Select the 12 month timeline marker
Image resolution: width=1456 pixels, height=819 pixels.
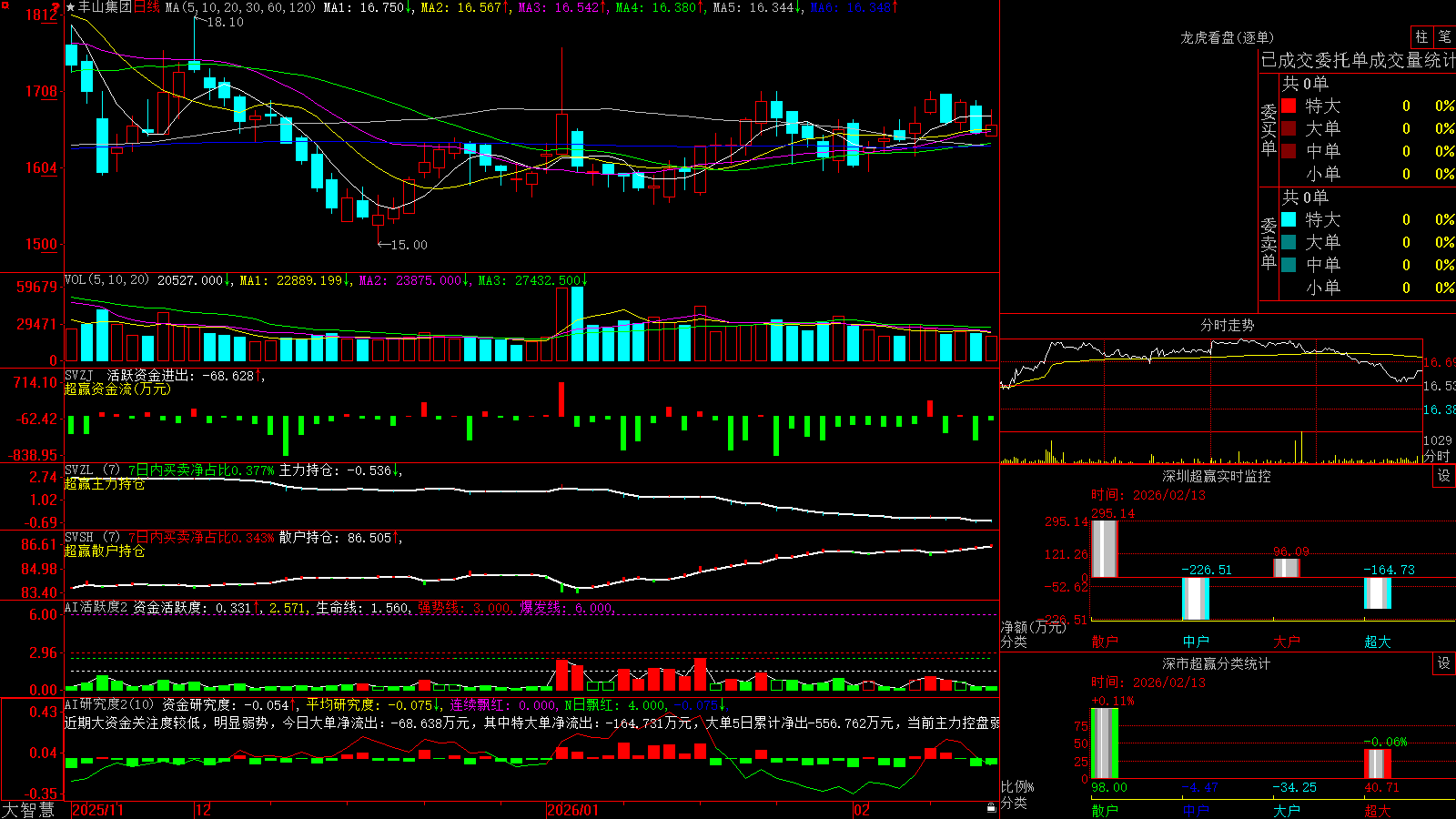click(x=203, y=810)
